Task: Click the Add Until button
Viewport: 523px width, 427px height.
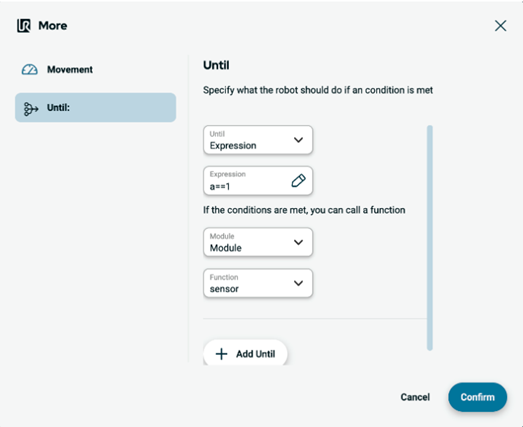Action: pyautogui.click(x=245, y=354)
